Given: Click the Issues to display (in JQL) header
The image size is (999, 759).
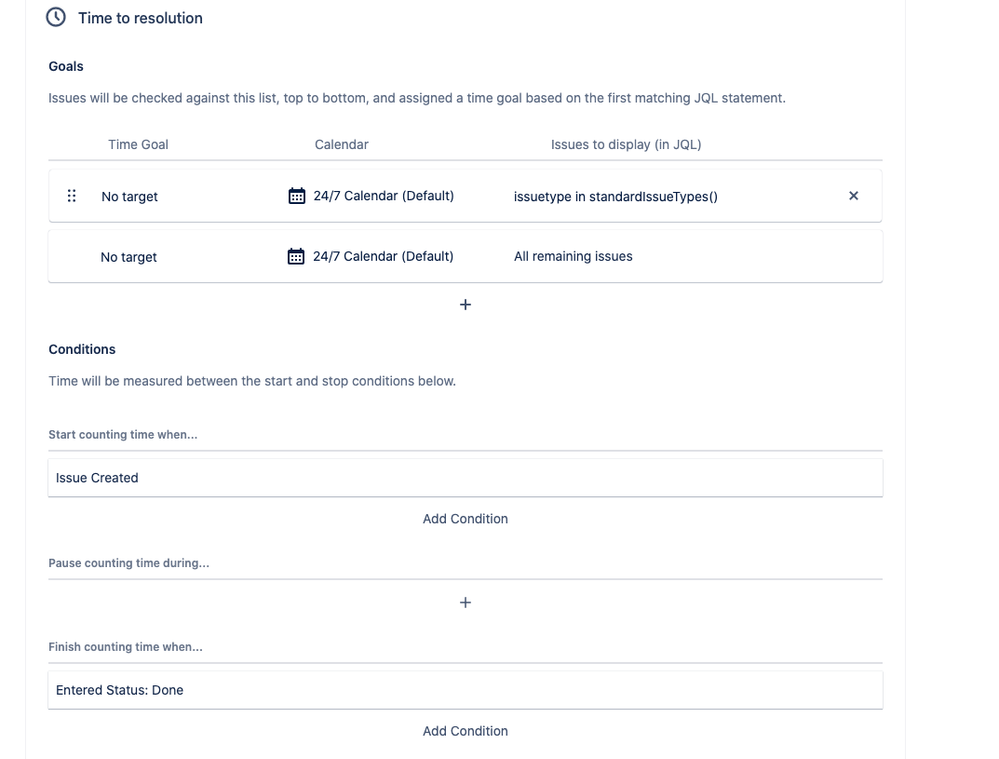Looking at the screenshot, I should (626, 145).
